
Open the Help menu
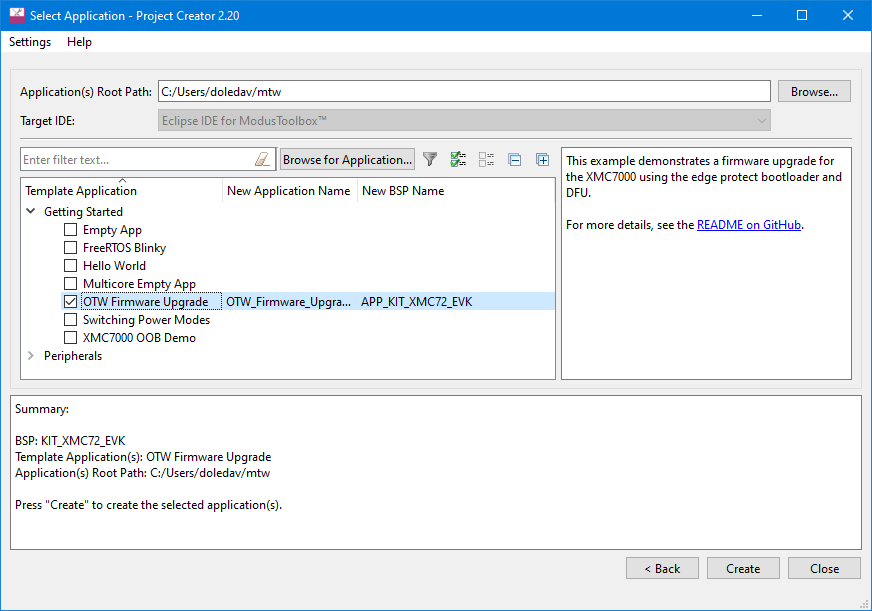79,42
